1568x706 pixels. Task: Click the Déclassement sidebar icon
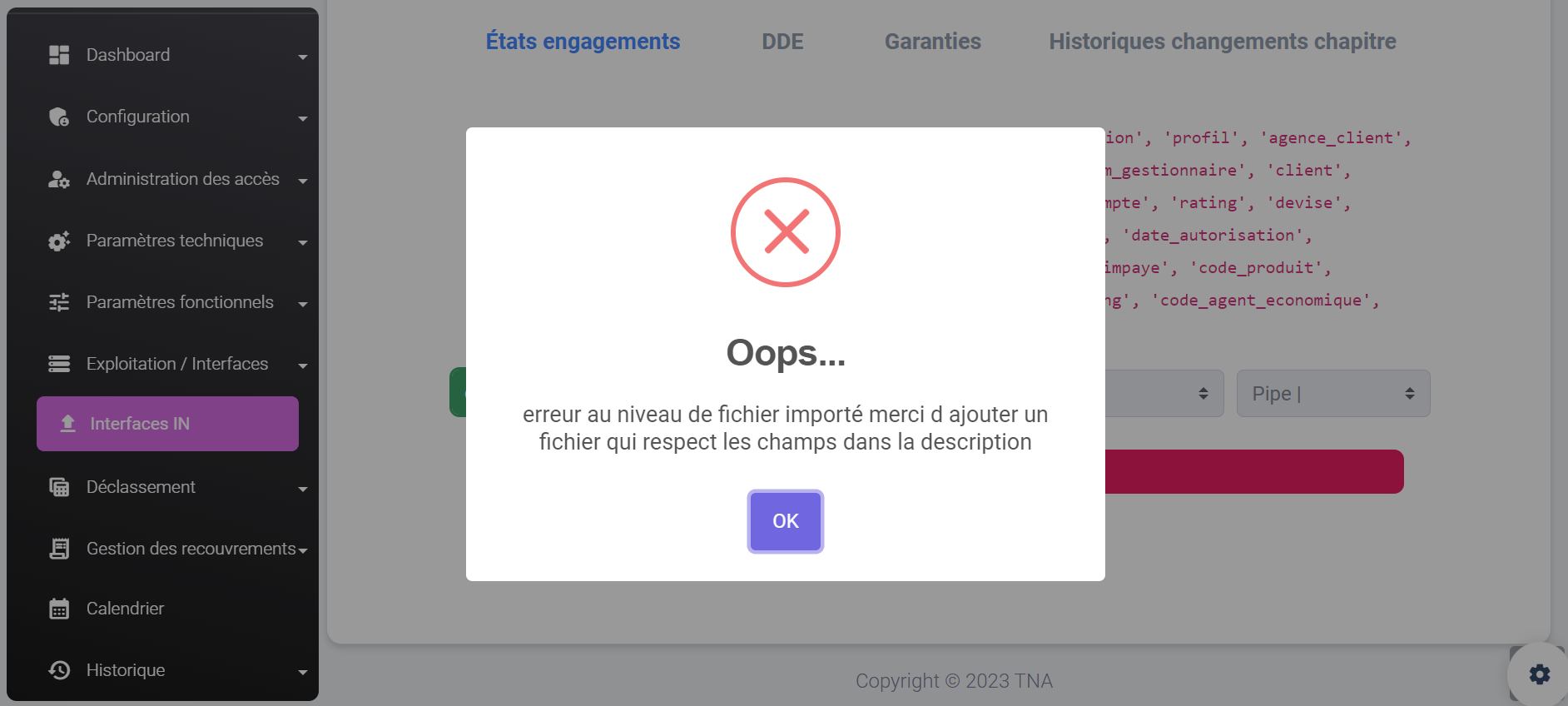click(59, 487)
